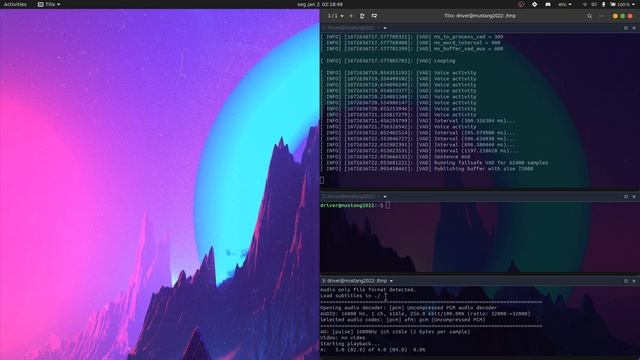This screenshot has width=640, height=360.
Task: Open the keyboard layout selector in top bar
Action: click(x=565, y=4)
